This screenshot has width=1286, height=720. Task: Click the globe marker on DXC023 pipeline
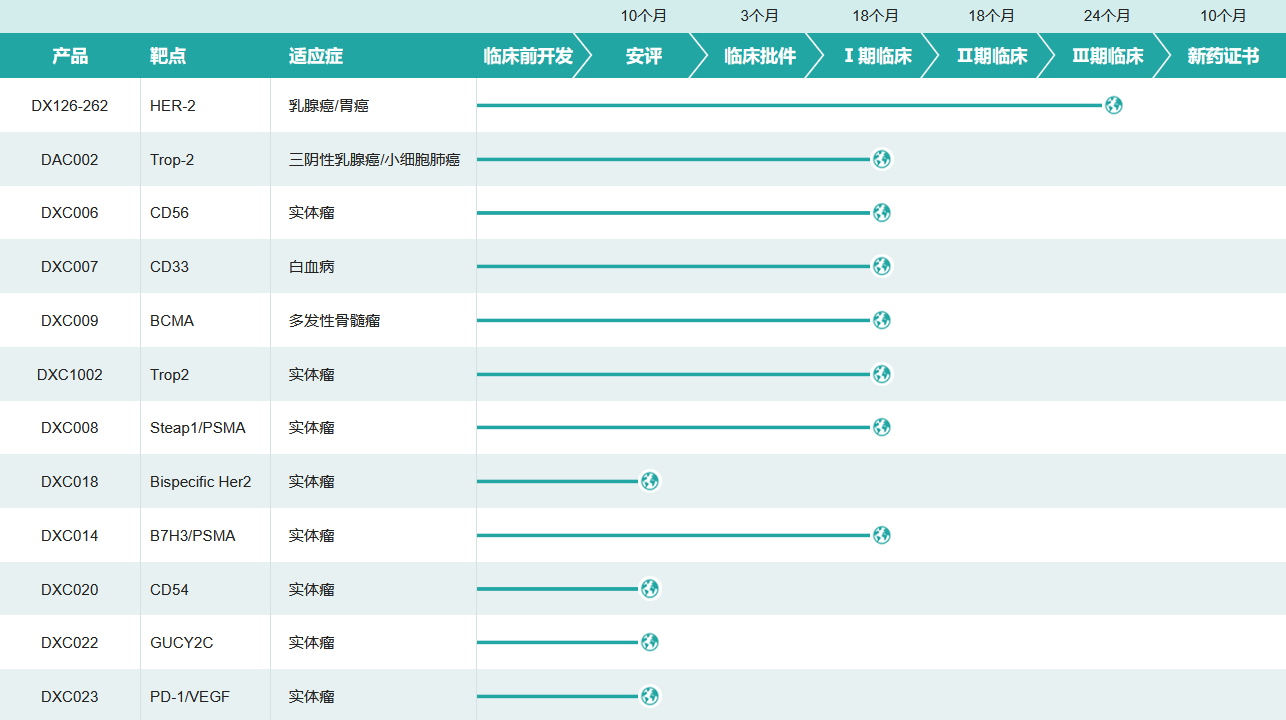[x=650, y=696]
